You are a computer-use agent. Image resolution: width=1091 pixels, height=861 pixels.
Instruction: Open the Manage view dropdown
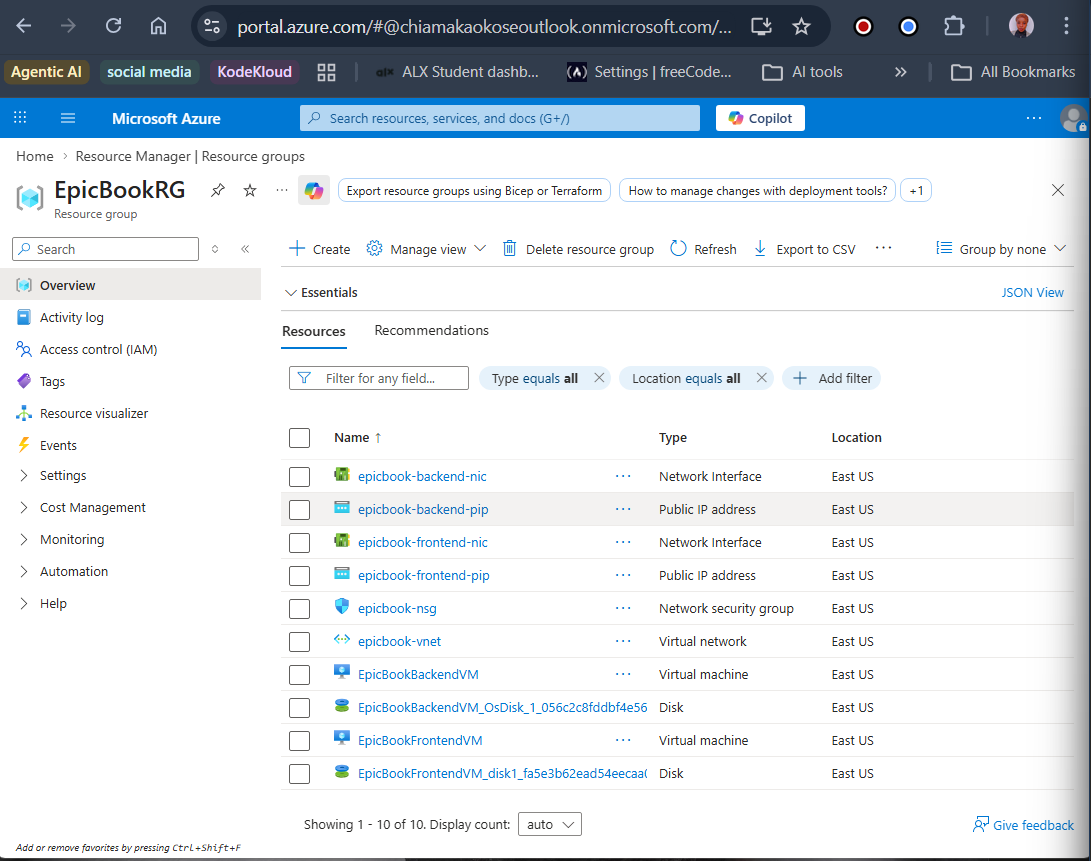point(426,248)
